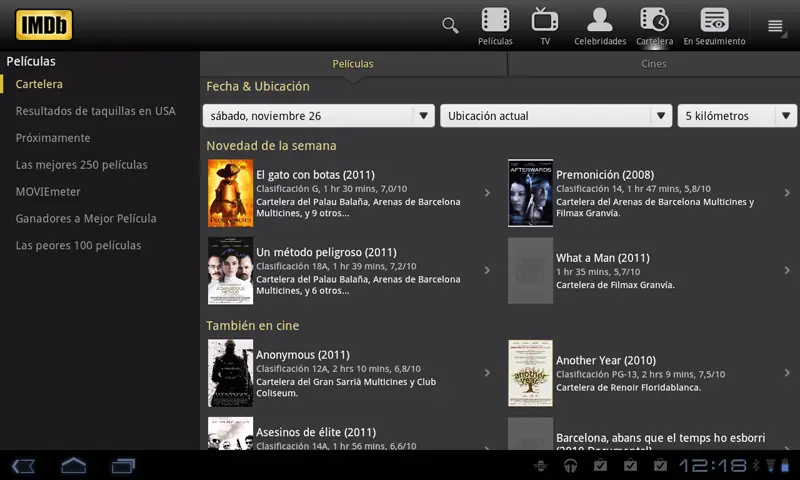Open the En Seguimiento watchlist icon
This screenshot has height=480, width=800.
click(714, 21)
